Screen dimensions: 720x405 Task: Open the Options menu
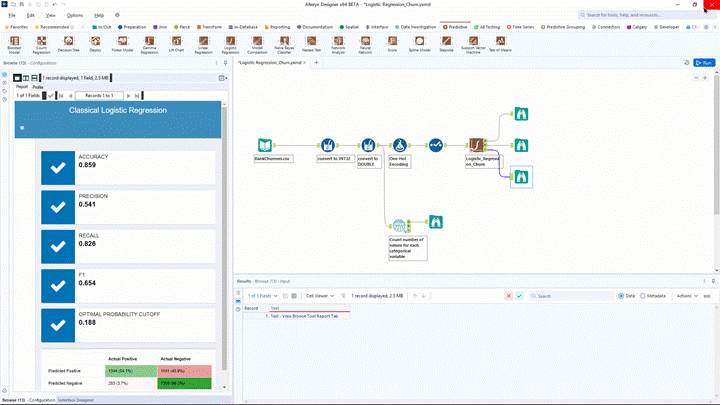(75, 15)
